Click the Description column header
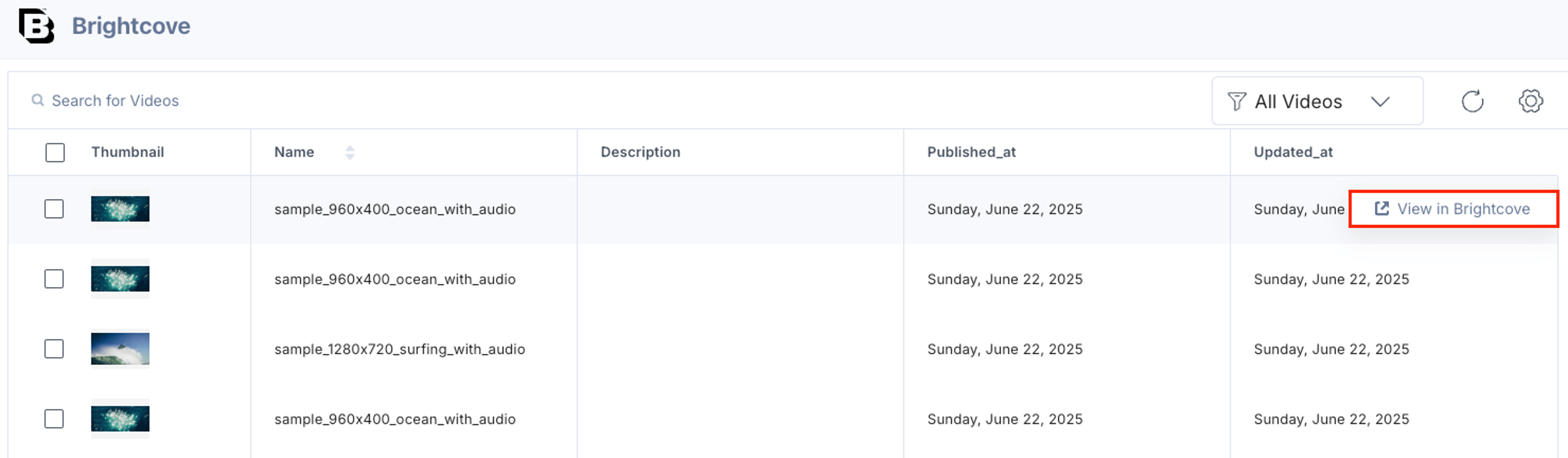The width and height of the screenshot is (1568, 458). 640,152
